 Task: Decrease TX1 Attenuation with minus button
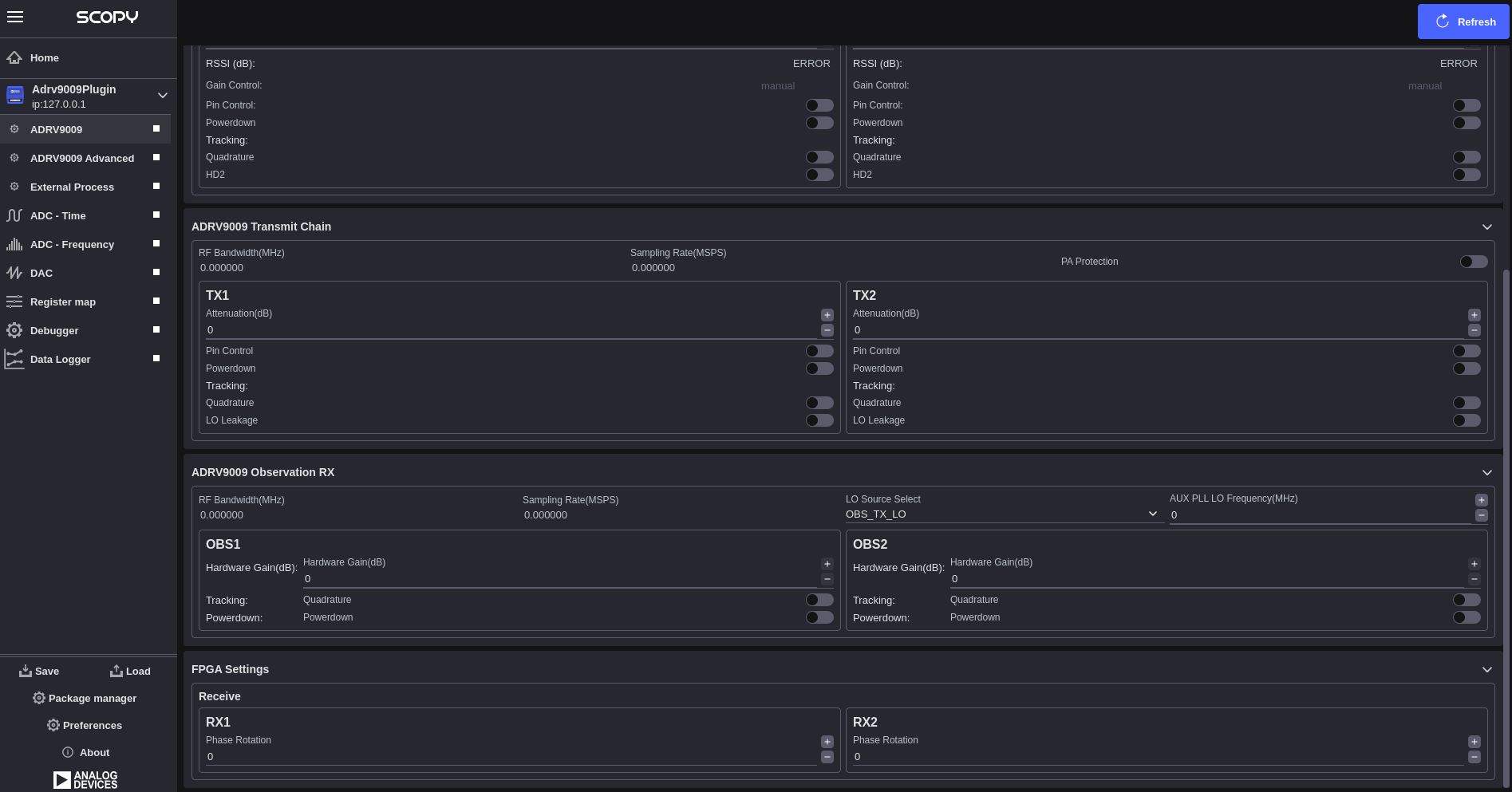pyautogui.click(x=827, y=330)
